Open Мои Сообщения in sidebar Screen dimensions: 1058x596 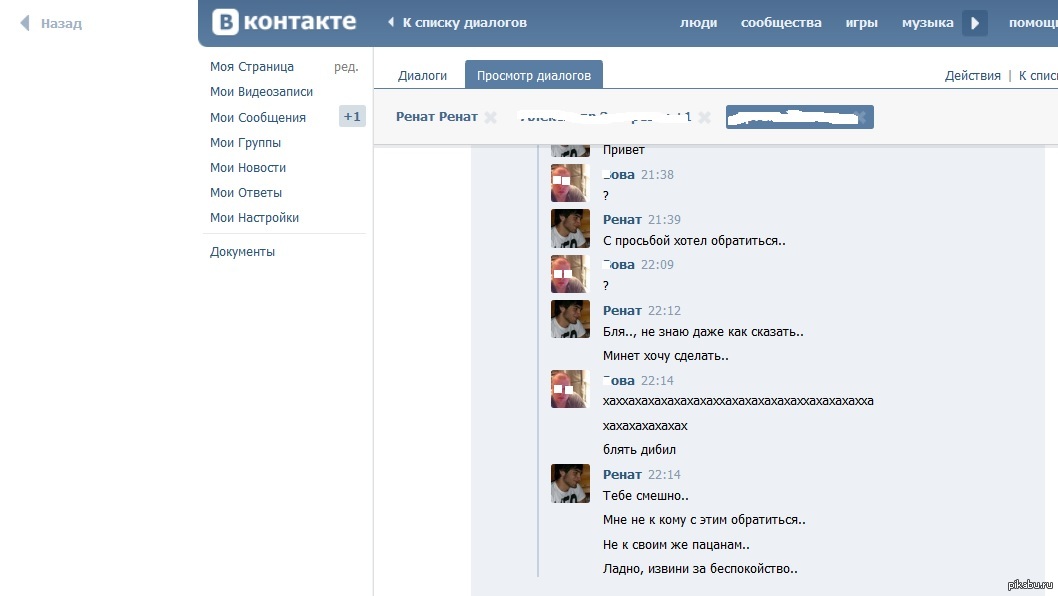[x=258, y=118]
